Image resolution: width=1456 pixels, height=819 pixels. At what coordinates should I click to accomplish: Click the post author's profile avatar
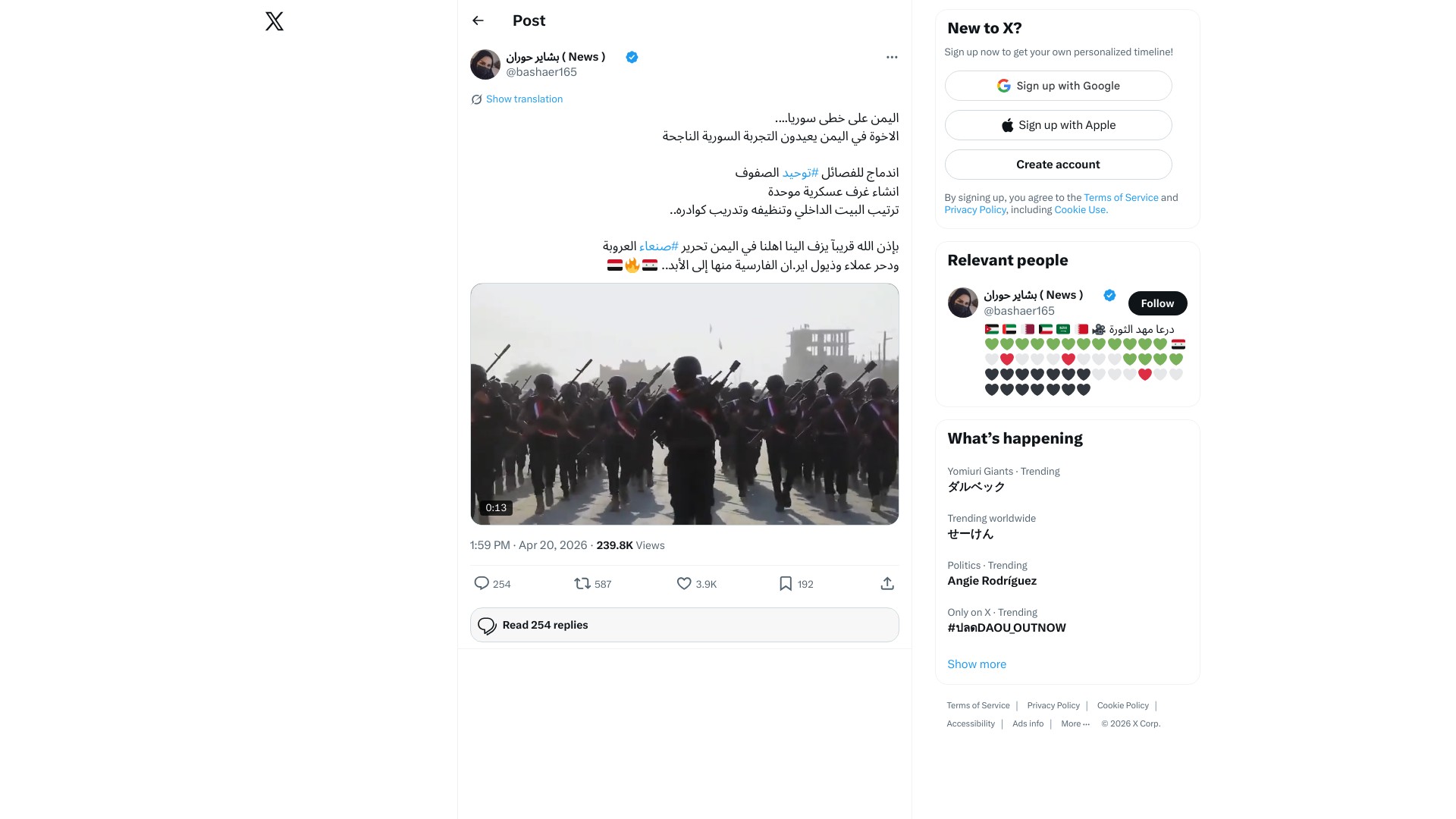pos(485,64)
